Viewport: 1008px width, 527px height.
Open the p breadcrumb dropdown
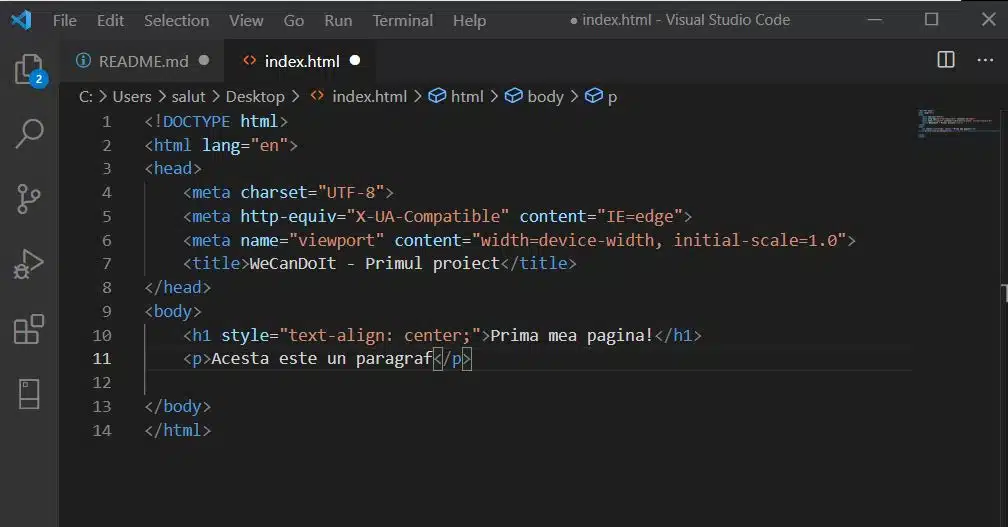click(x=612, y=97)
